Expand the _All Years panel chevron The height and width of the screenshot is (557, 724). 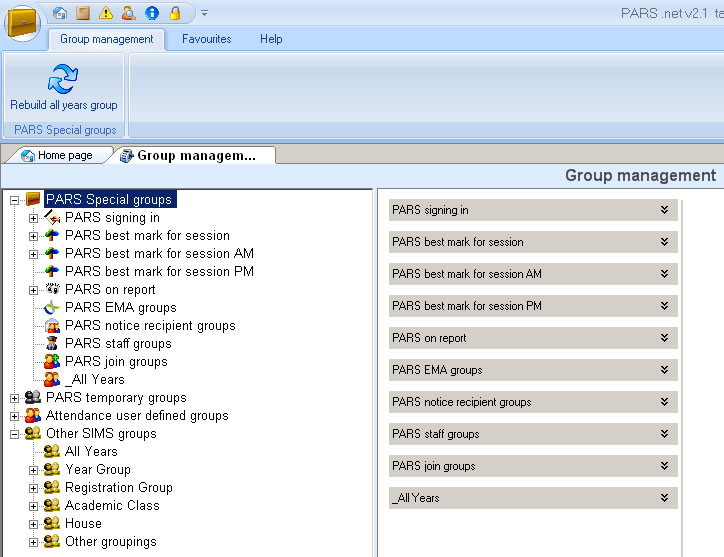[664, 497]
